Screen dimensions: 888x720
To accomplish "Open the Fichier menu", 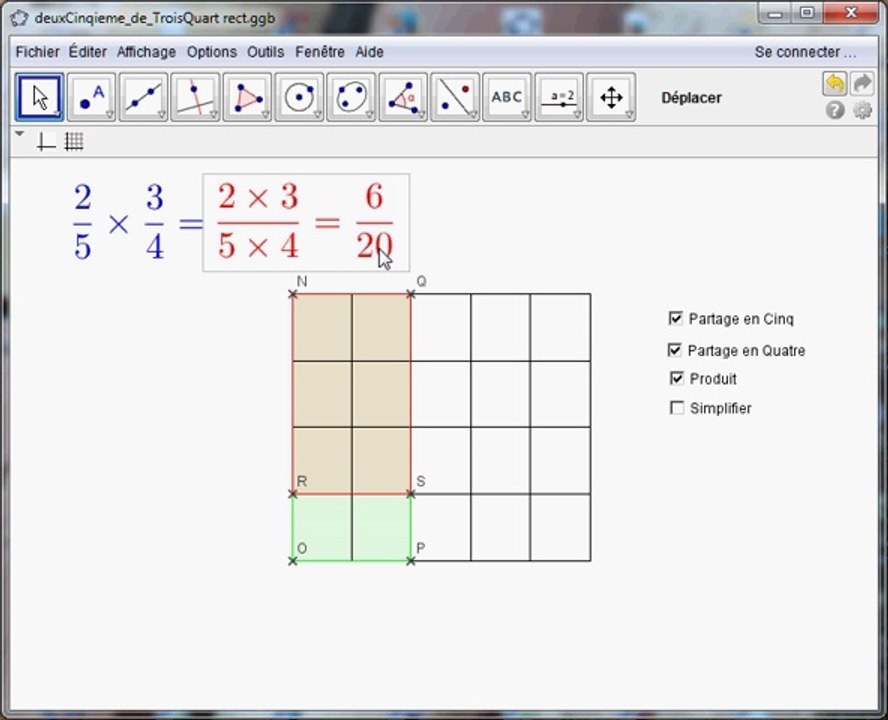I will point(37,52).
